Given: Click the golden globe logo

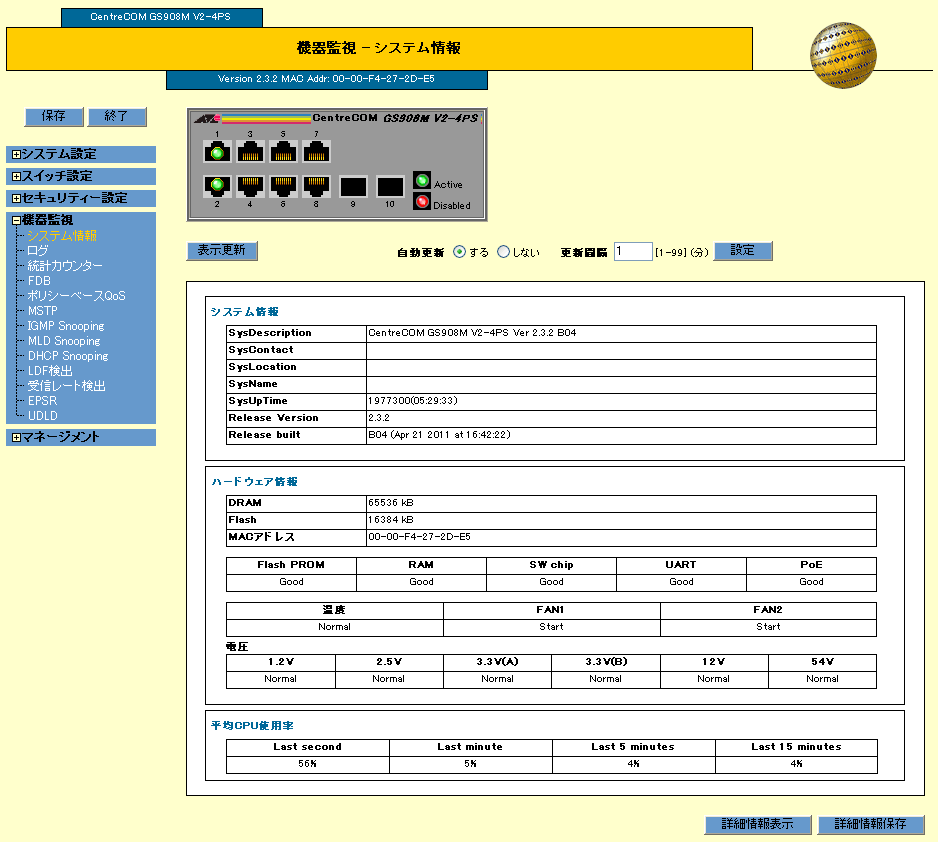Looking at the screenshot, I should [843, 56].
